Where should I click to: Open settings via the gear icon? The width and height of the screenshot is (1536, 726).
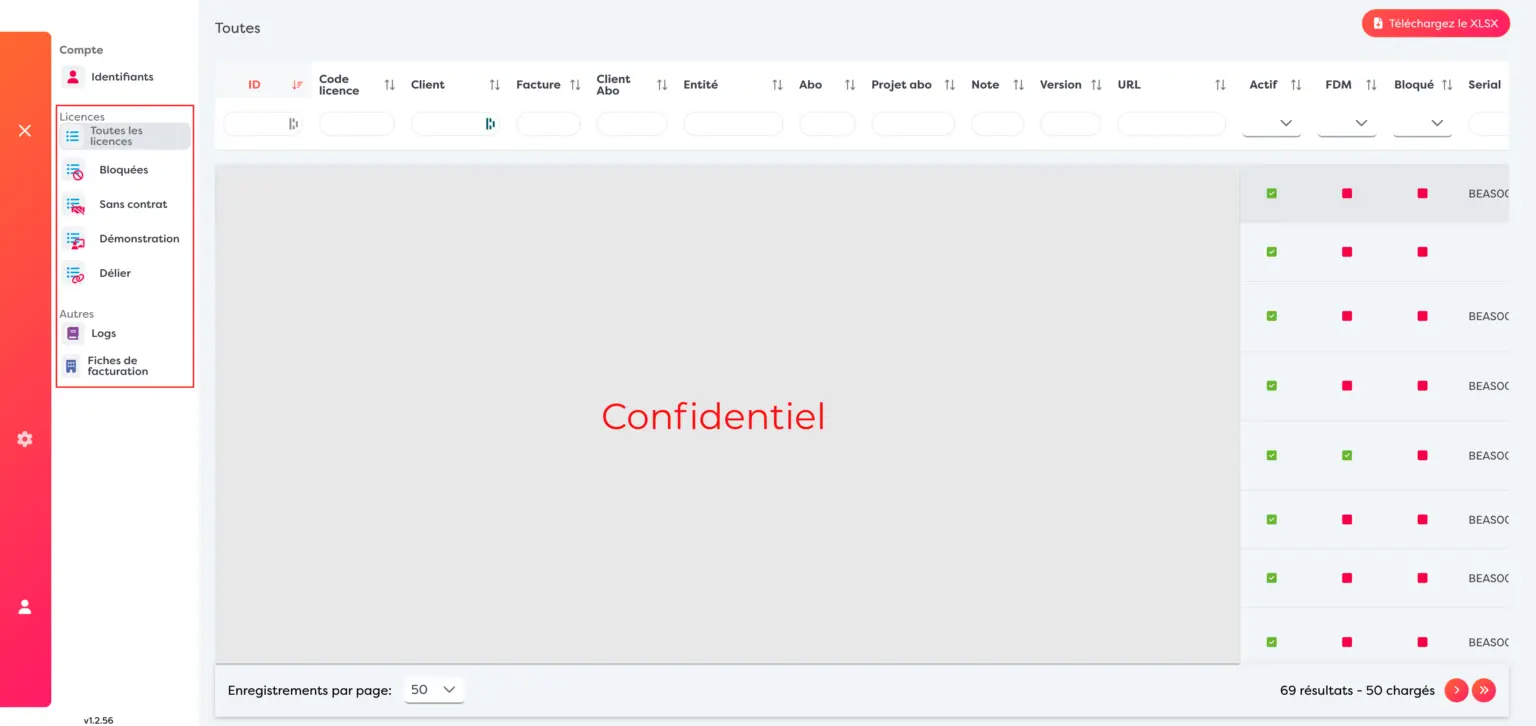pos(25,439)
